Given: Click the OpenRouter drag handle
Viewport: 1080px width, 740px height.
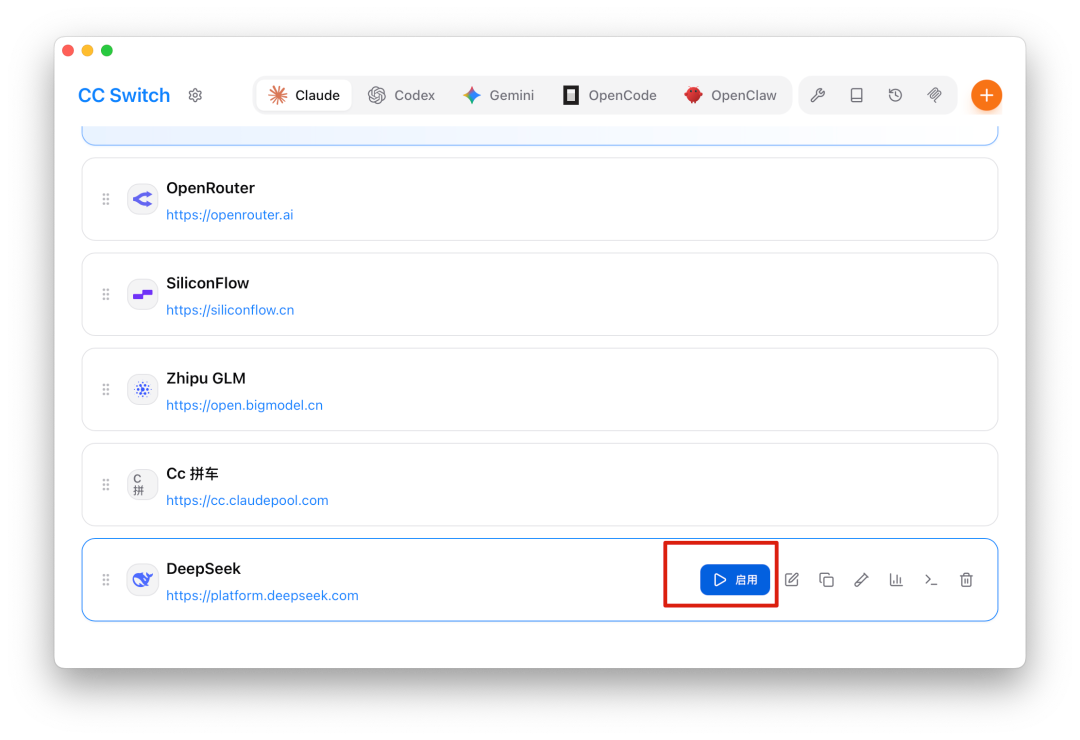Looking at the screenshot, I should pyautogui.click(x=106, y=199).
